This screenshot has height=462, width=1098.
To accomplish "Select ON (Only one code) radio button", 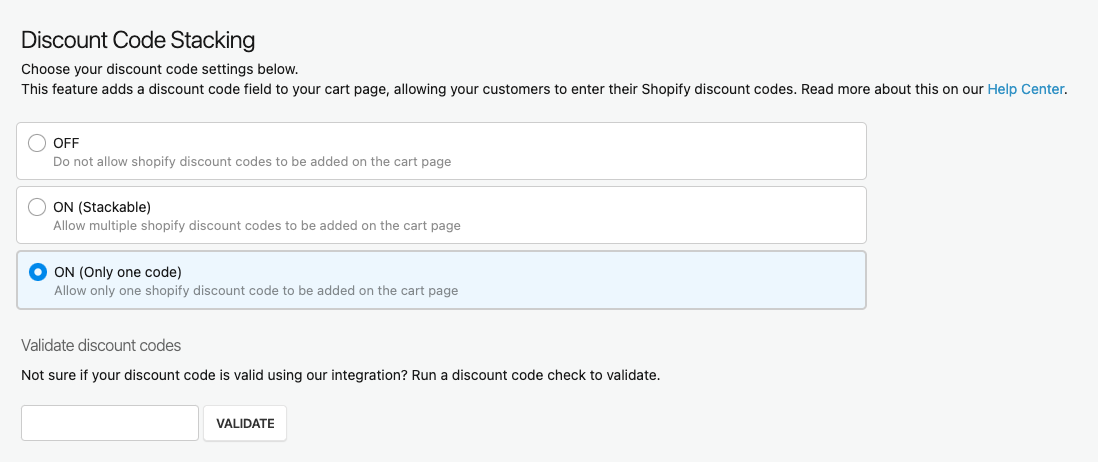I will point(37,272).
